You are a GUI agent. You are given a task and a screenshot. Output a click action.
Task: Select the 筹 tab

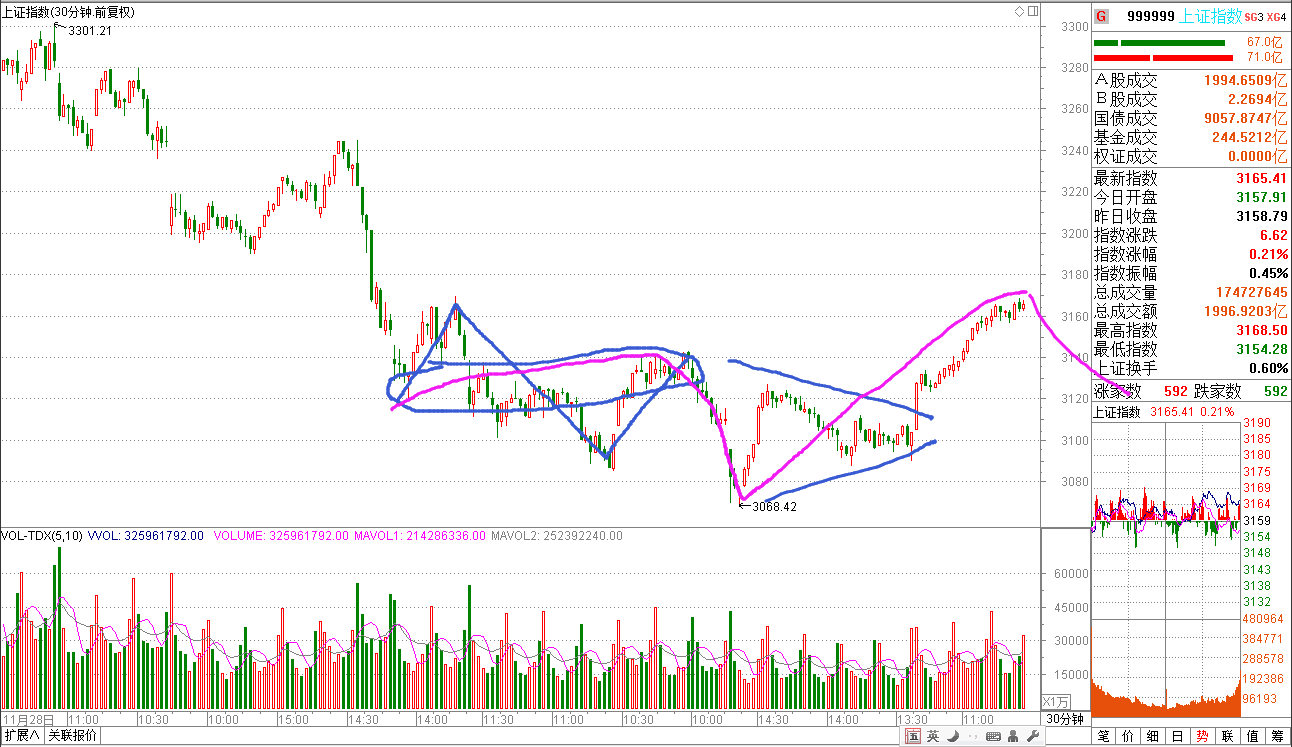(x=1276, y=737)
